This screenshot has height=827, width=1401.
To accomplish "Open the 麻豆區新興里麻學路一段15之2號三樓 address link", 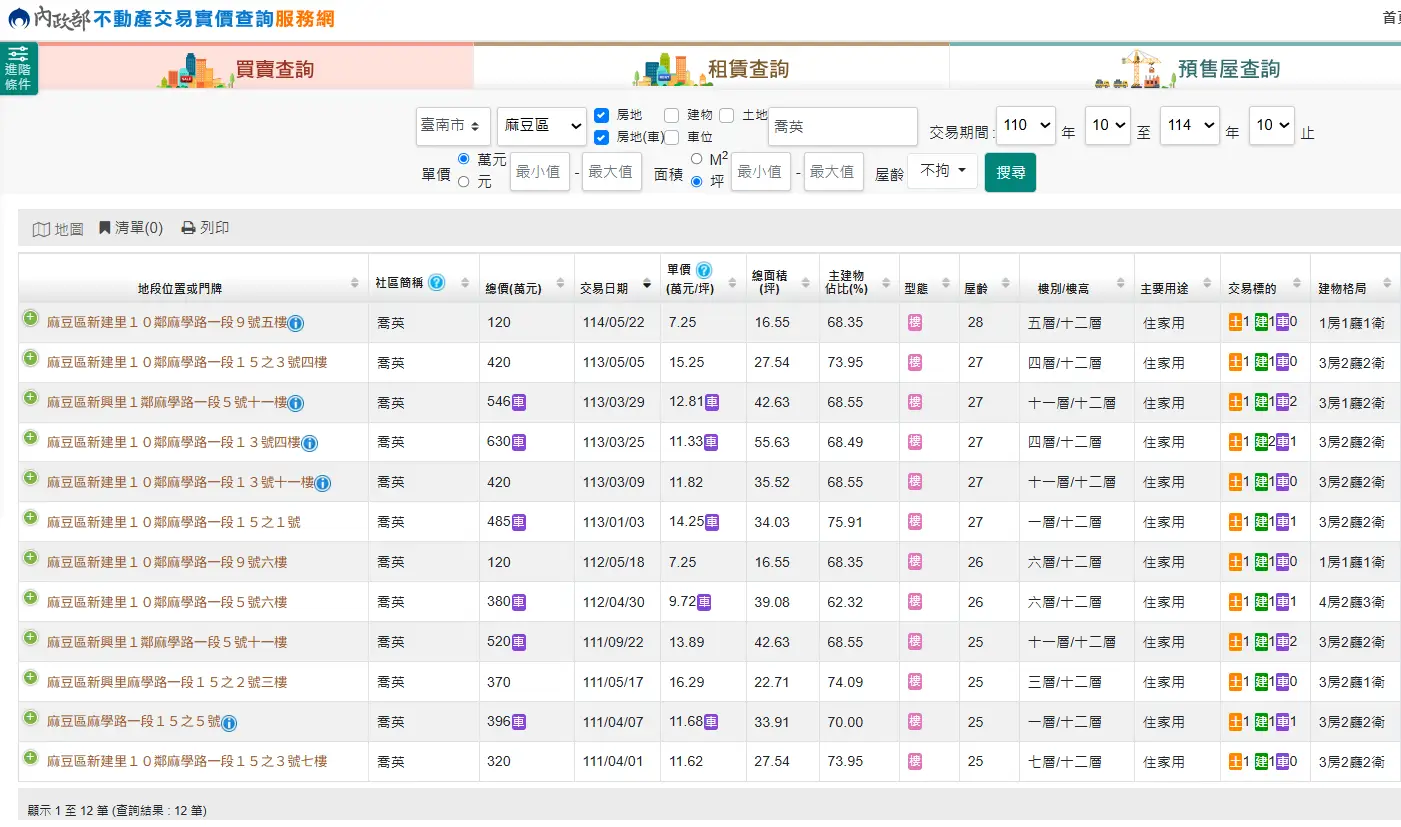I will [167, 682].
